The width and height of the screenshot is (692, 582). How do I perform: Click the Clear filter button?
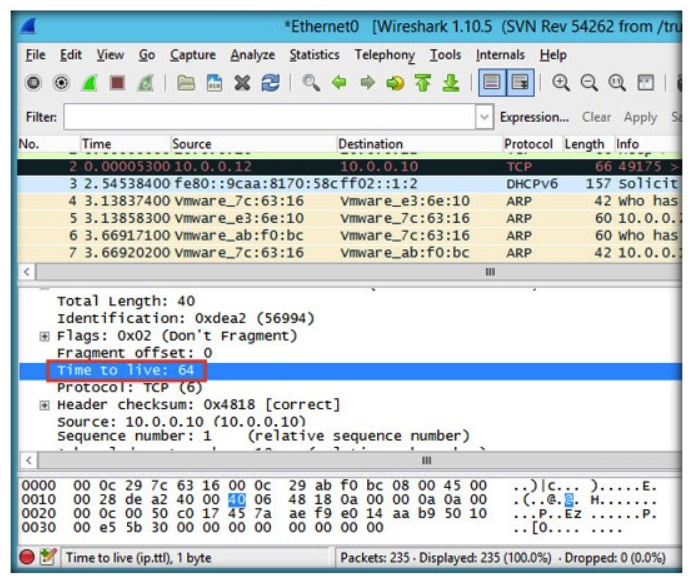596,117
